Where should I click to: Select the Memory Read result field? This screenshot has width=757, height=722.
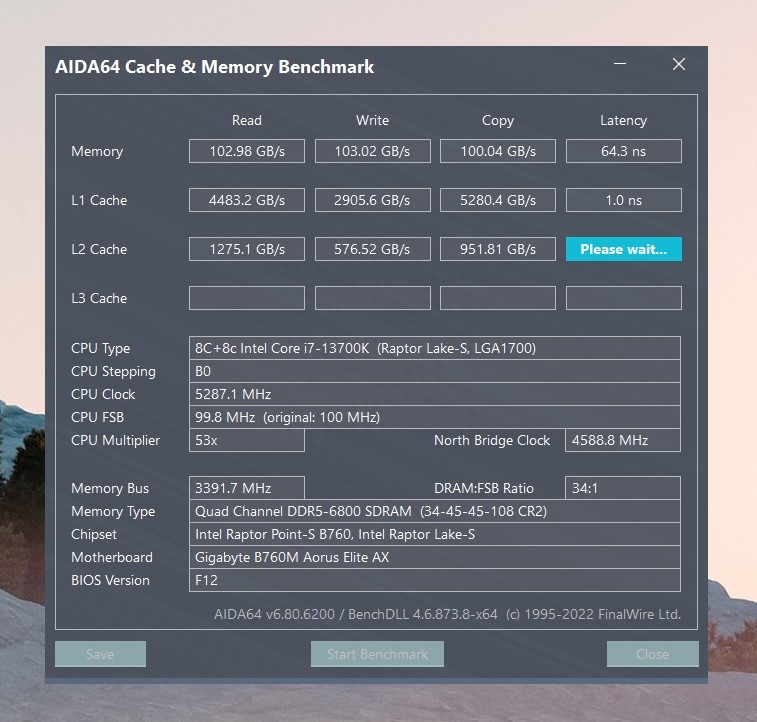pos(247,151)
